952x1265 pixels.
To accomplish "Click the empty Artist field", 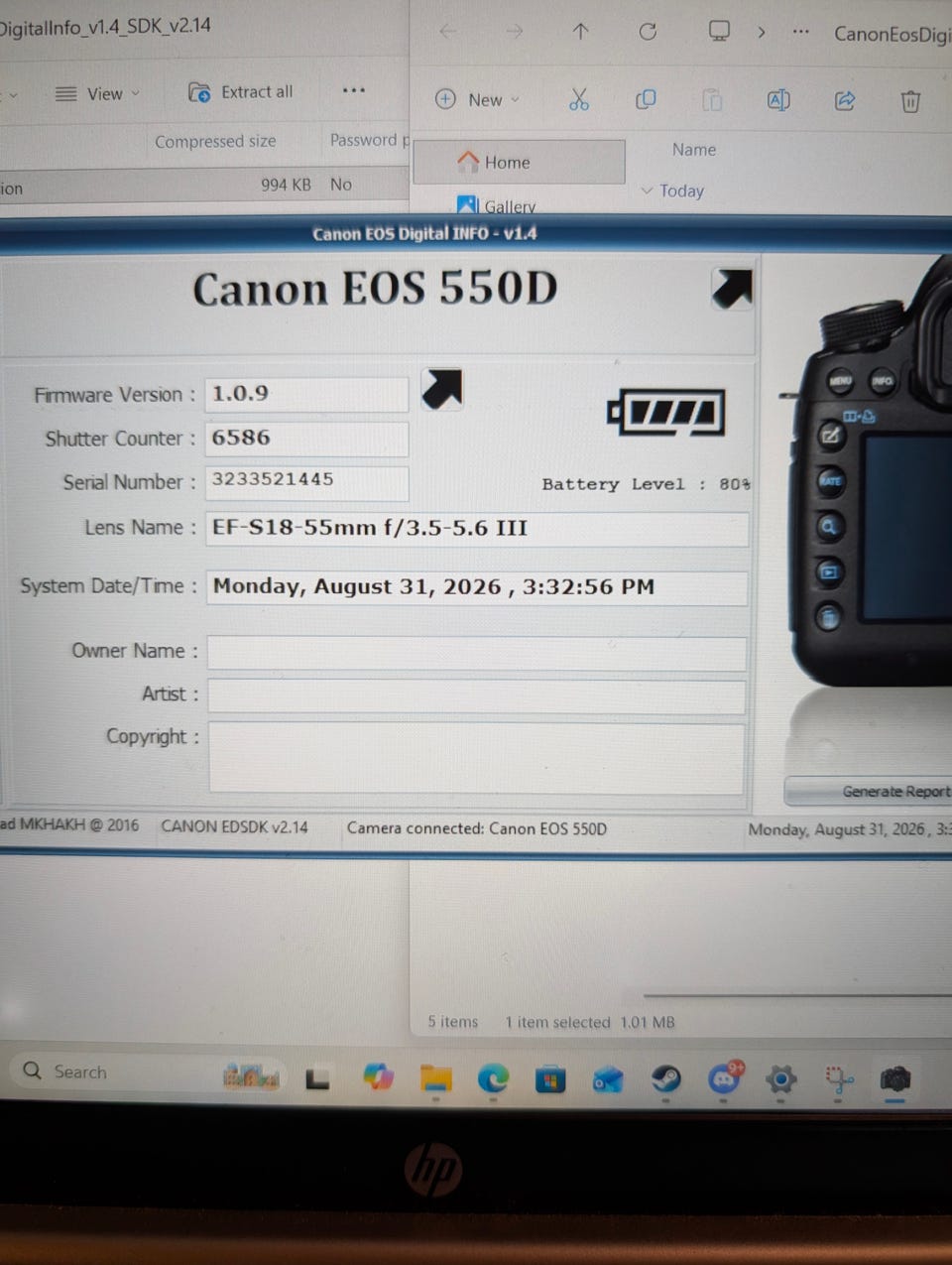I will pos(477,696).
